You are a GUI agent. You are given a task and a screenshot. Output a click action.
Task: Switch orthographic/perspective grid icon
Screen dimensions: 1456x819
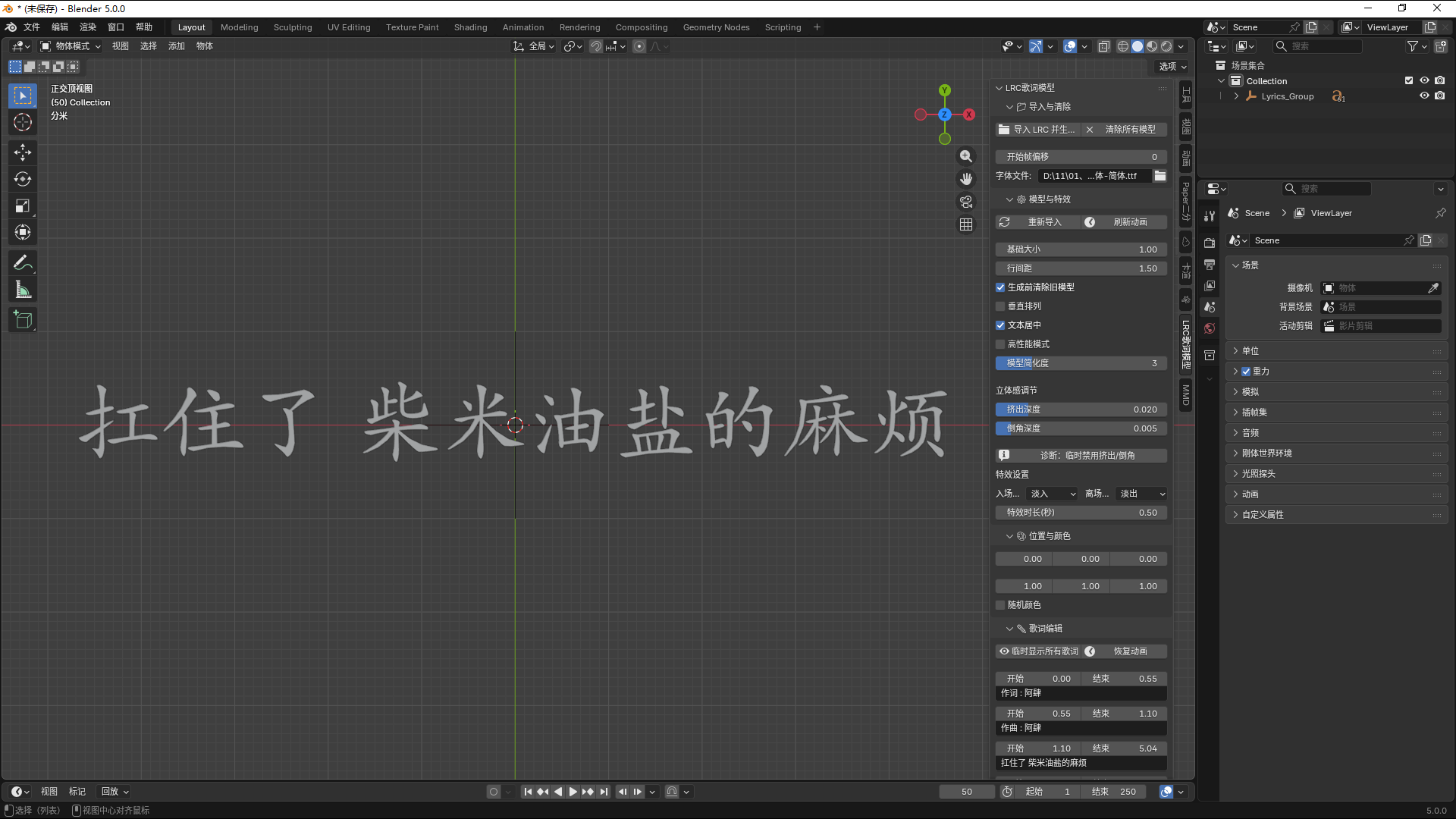click(966, 224)
